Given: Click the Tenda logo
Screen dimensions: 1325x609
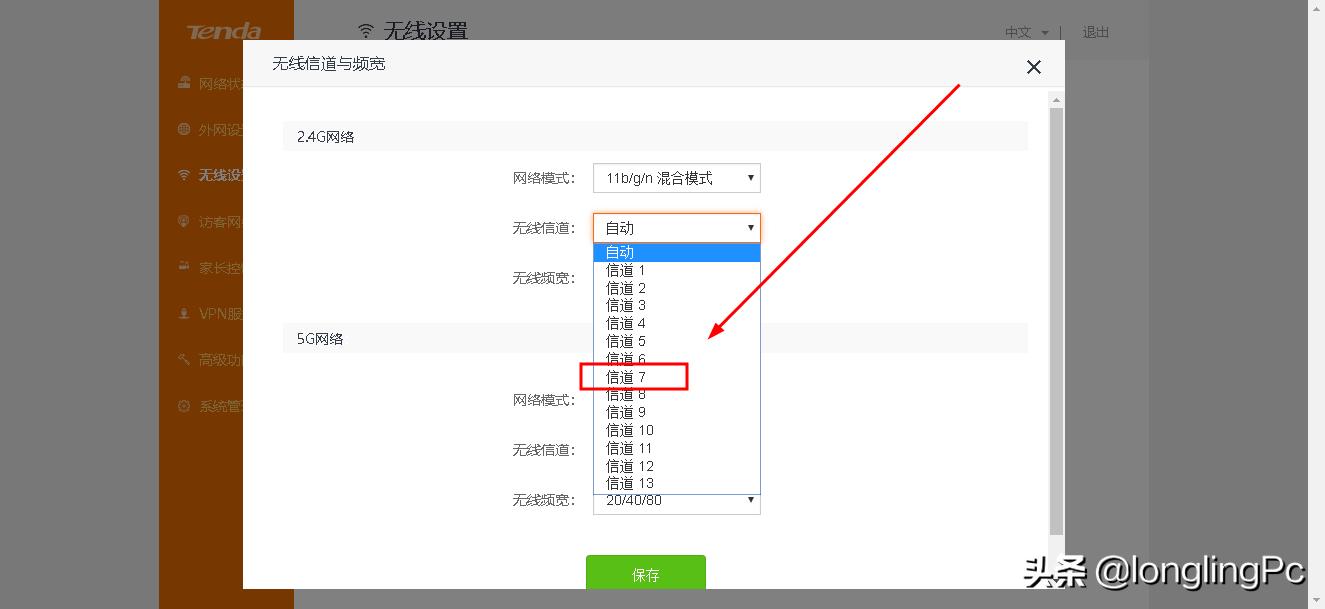Looking at the screenshot, I should (223, 31).
